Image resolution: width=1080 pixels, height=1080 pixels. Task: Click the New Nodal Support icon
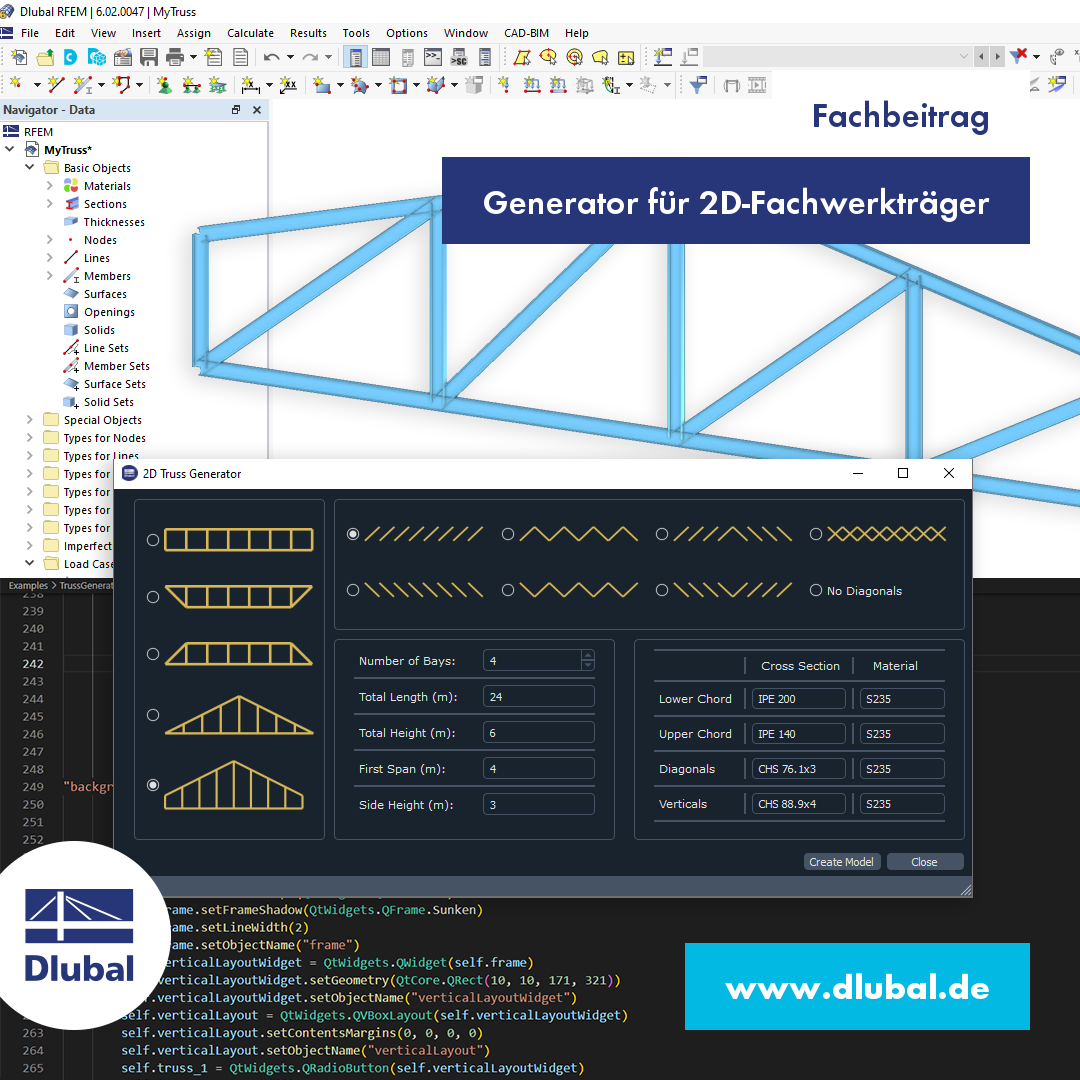click(x=165, y=85)
